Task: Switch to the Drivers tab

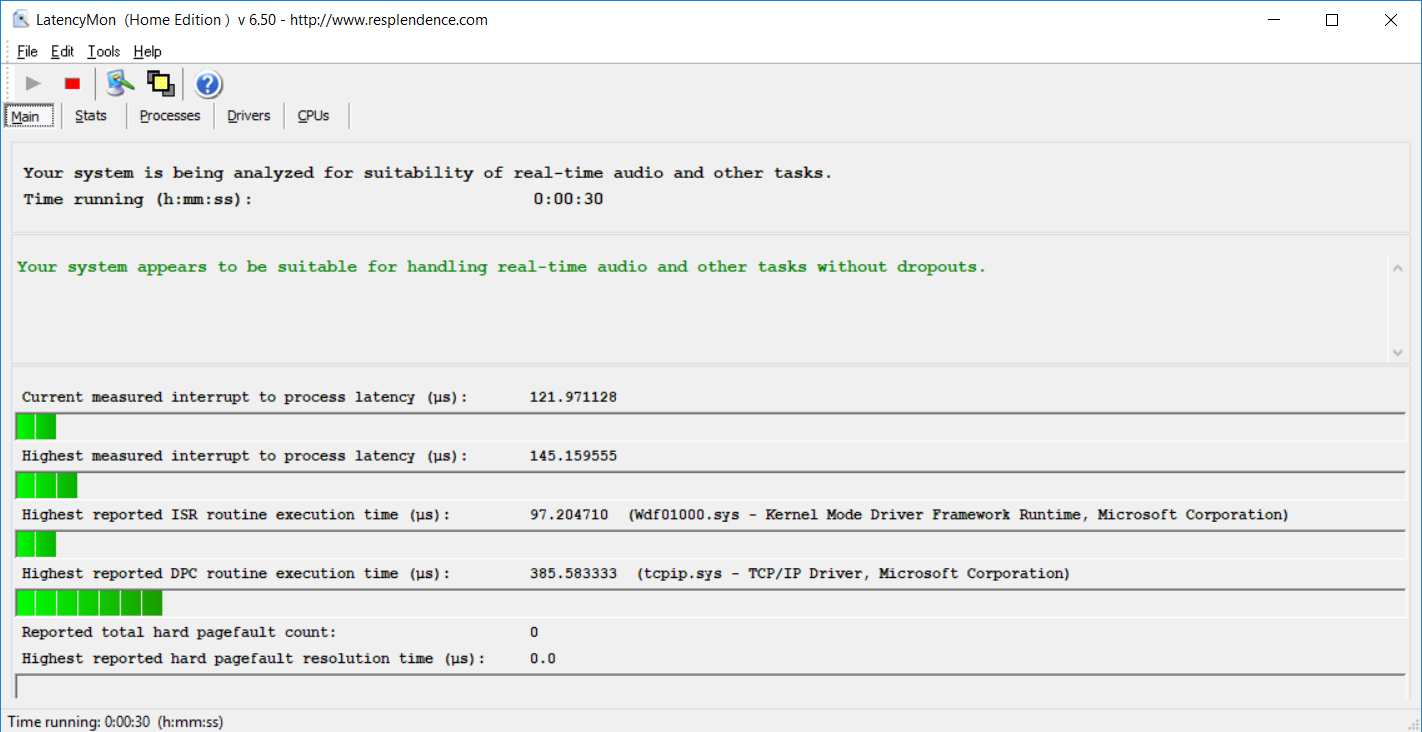Action: [x=249, y=116]
